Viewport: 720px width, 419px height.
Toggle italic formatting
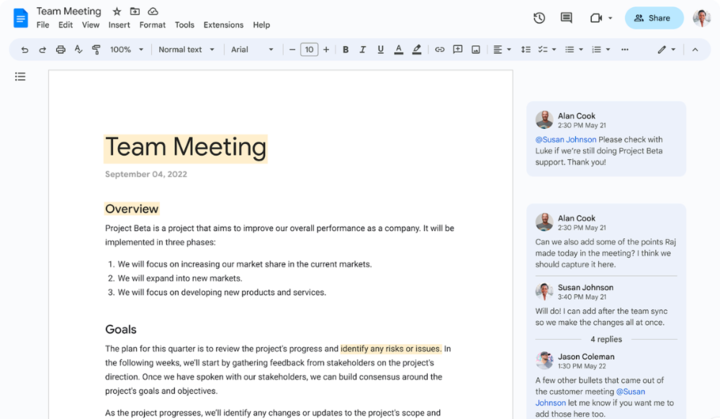pyautogui.click(x=362, y=49)
